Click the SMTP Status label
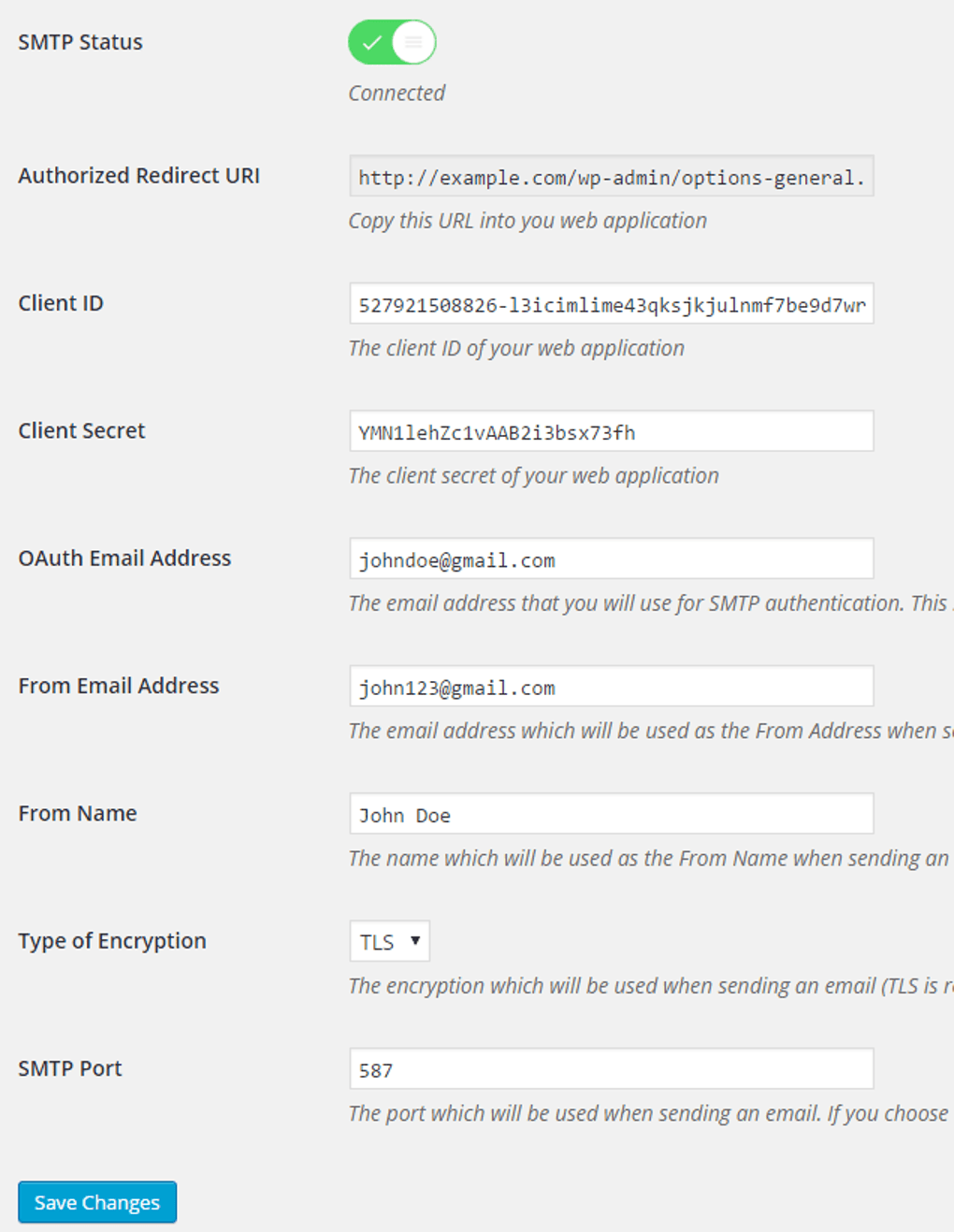This screenshot has height=1232, width=954. point(80,42)
